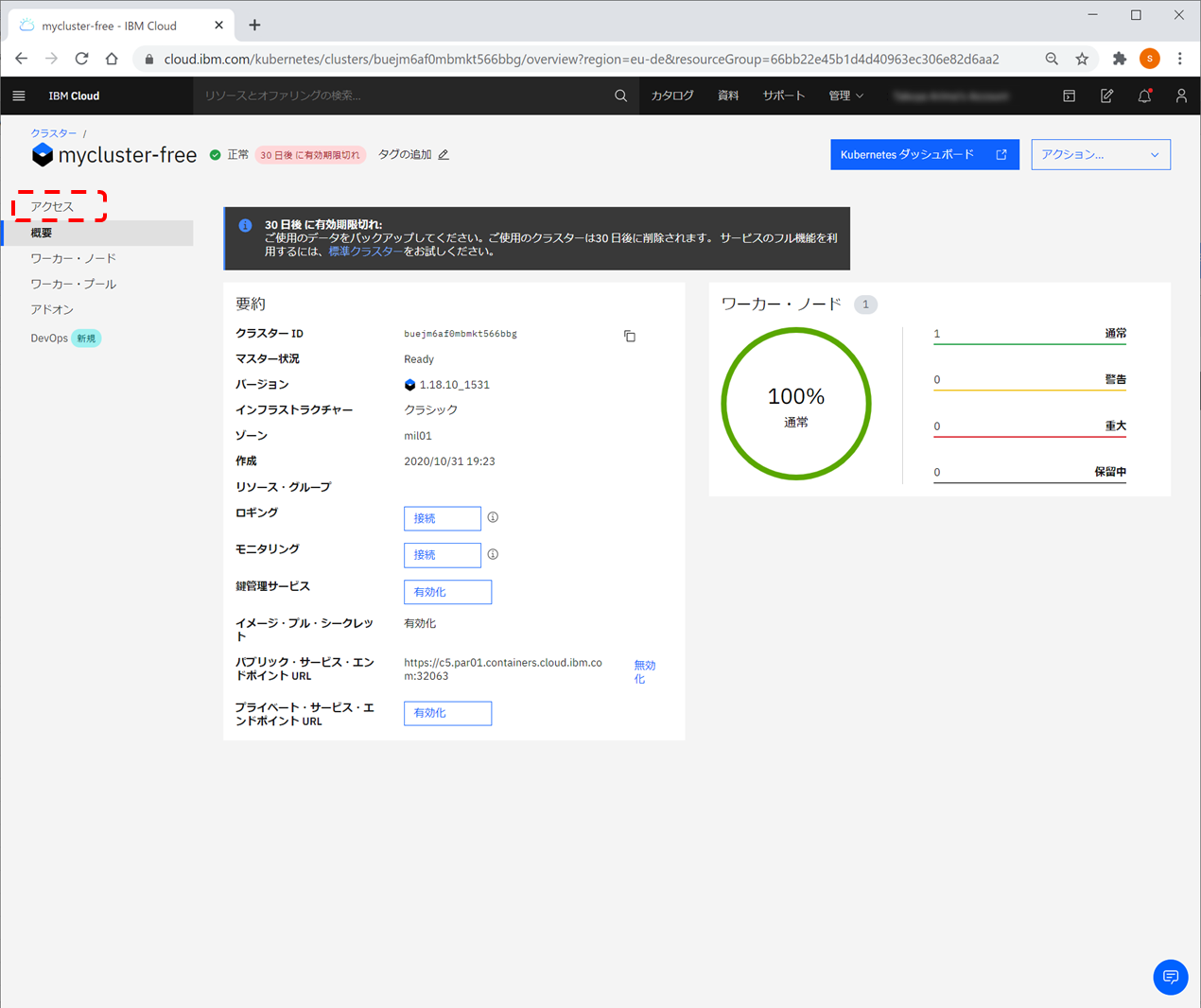Click the 保留中 status row
Viewport: 1201px width, 1008px height.
tap(1030, 473)
